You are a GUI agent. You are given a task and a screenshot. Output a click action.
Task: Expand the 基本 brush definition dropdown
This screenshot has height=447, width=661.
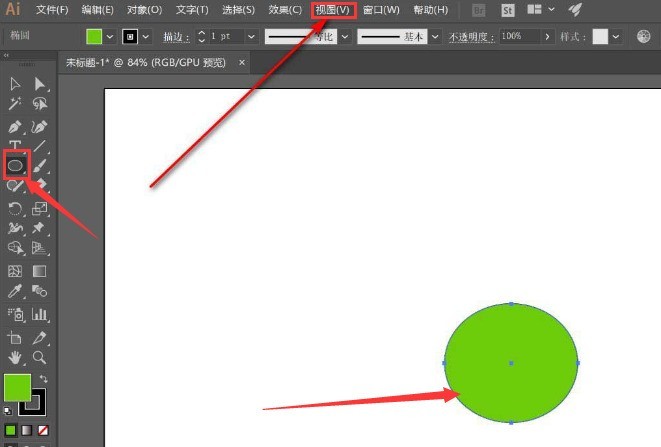[435, 37]
